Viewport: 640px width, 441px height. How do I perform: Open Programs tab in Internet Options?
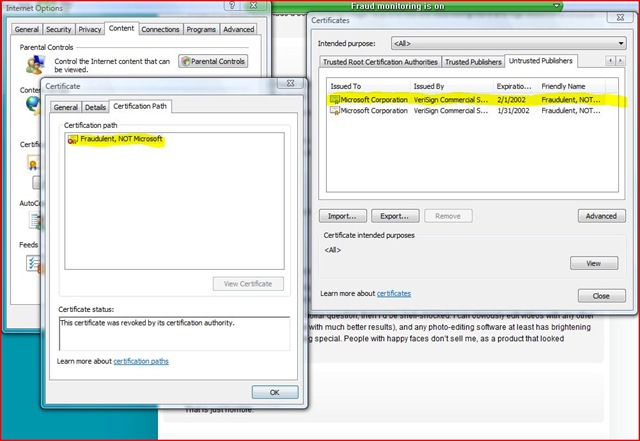pyautogui.click(x=201, y=29)
